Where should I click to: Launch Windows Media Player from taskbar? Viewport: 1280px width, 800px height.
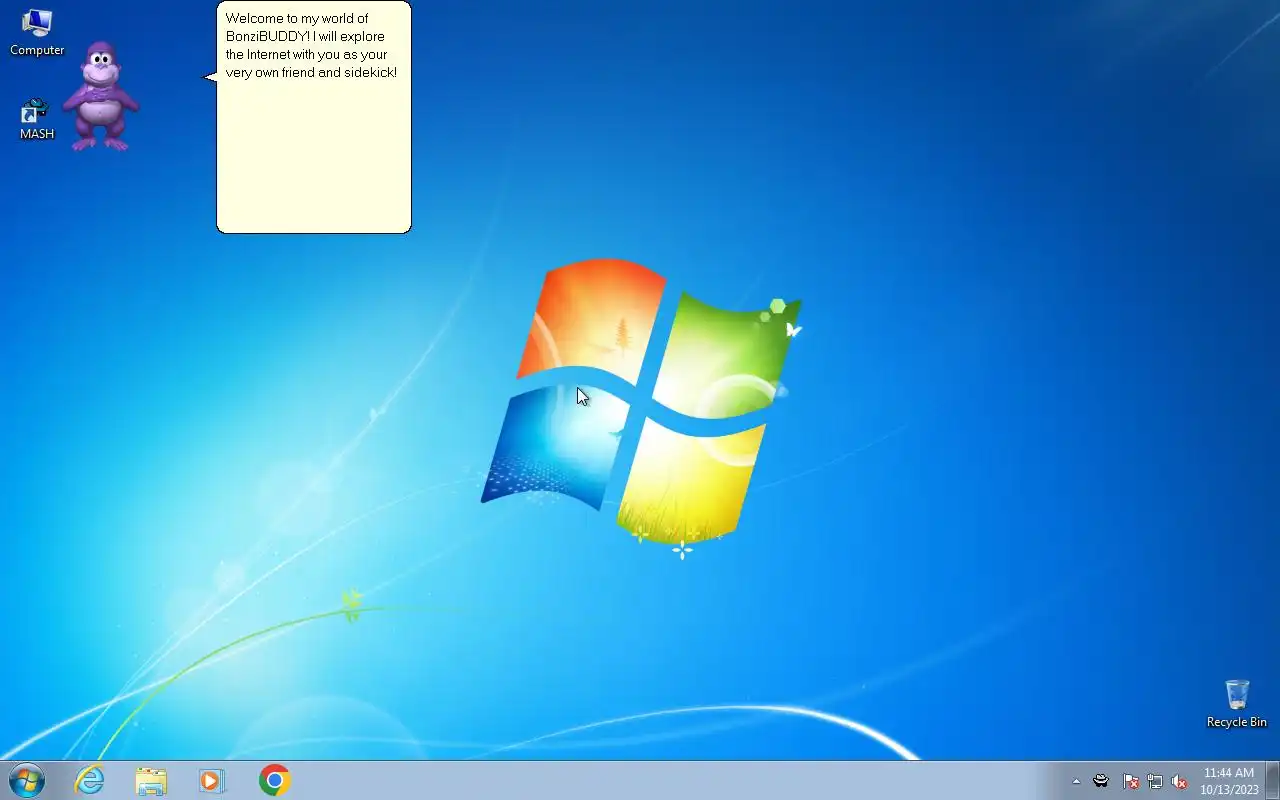click(212, 780)
